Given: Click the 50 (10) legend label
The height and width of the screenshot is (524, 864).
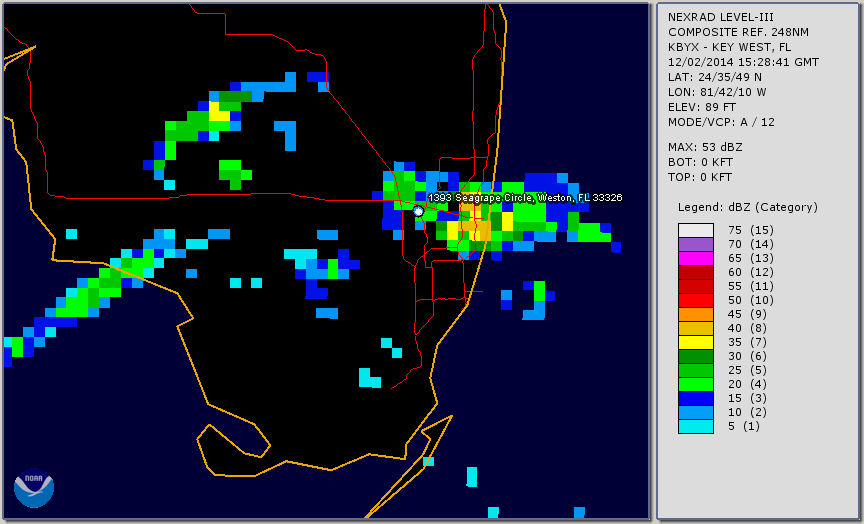Looking at the screenshot, I should tap(750, 300).
